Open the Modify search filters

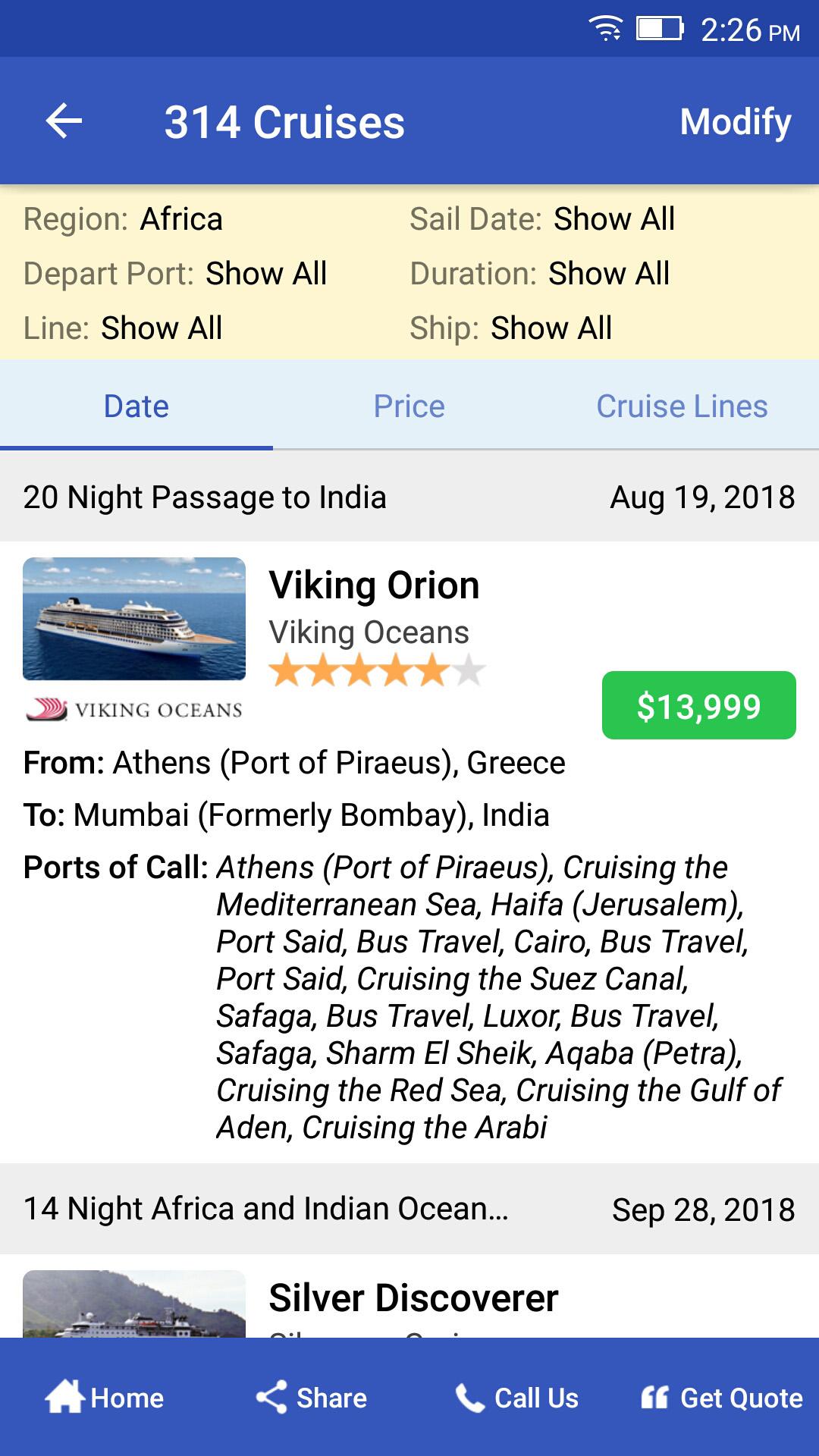click(x=735, y=121)
